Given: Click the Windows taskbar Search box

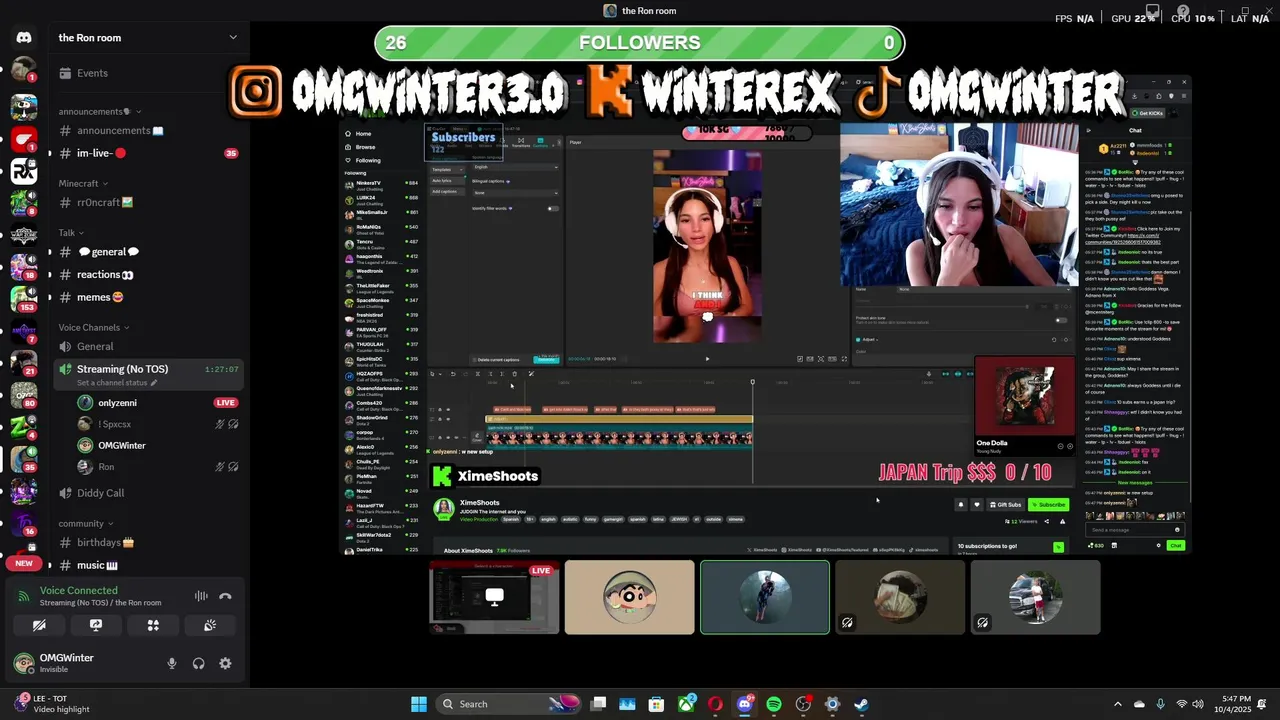Looking at the screenshot, I should [x=510, y=704].
